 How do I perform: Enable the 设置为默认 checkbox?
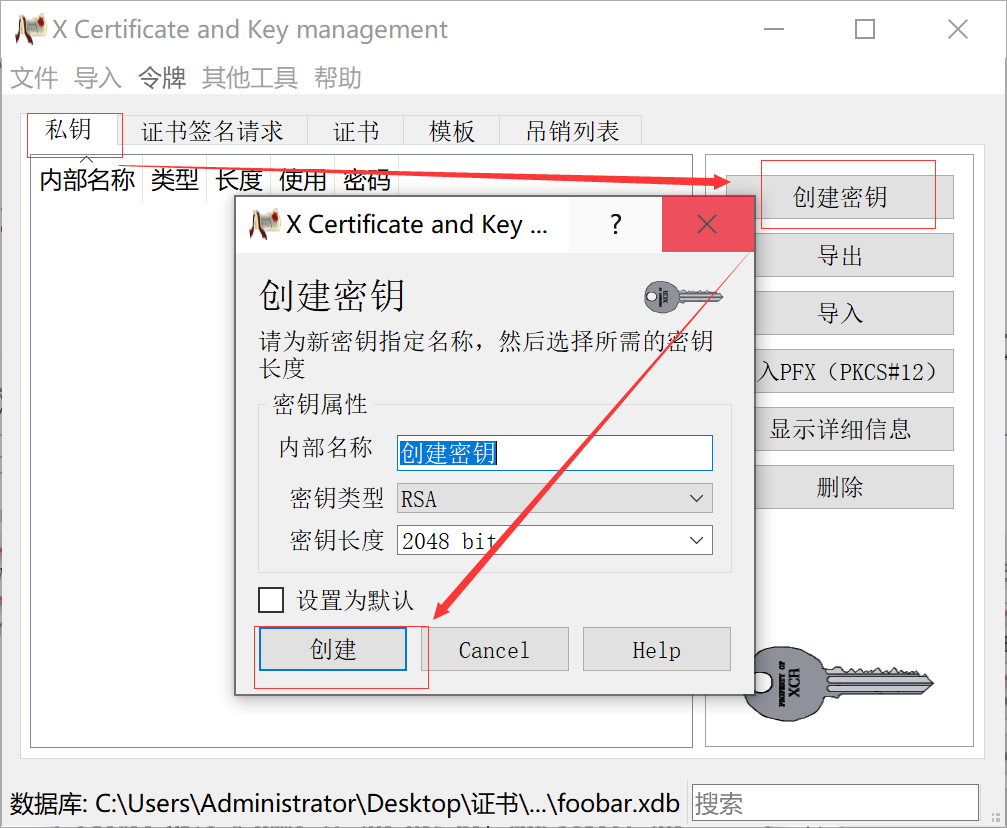(x=271, y=600)
